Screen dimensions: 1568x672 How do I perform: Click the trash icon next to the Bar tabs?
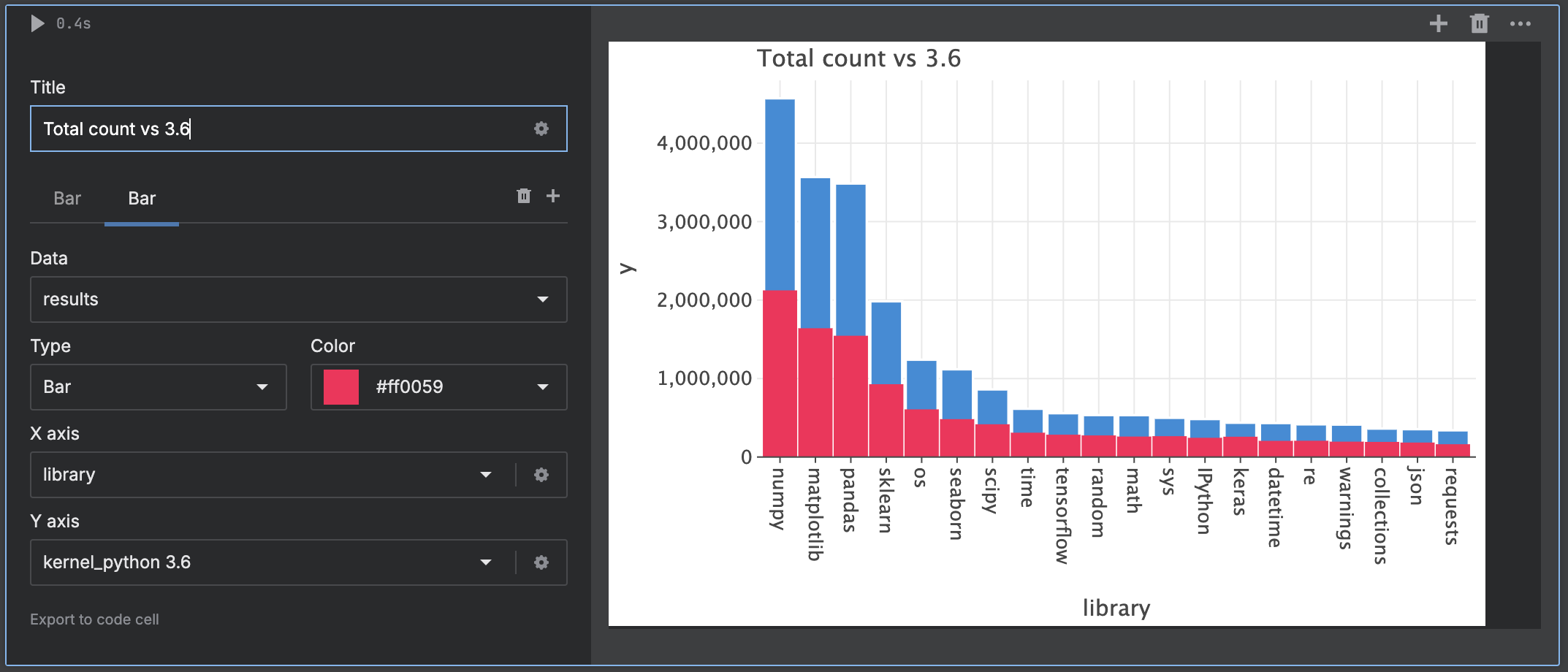click(523, 196)
